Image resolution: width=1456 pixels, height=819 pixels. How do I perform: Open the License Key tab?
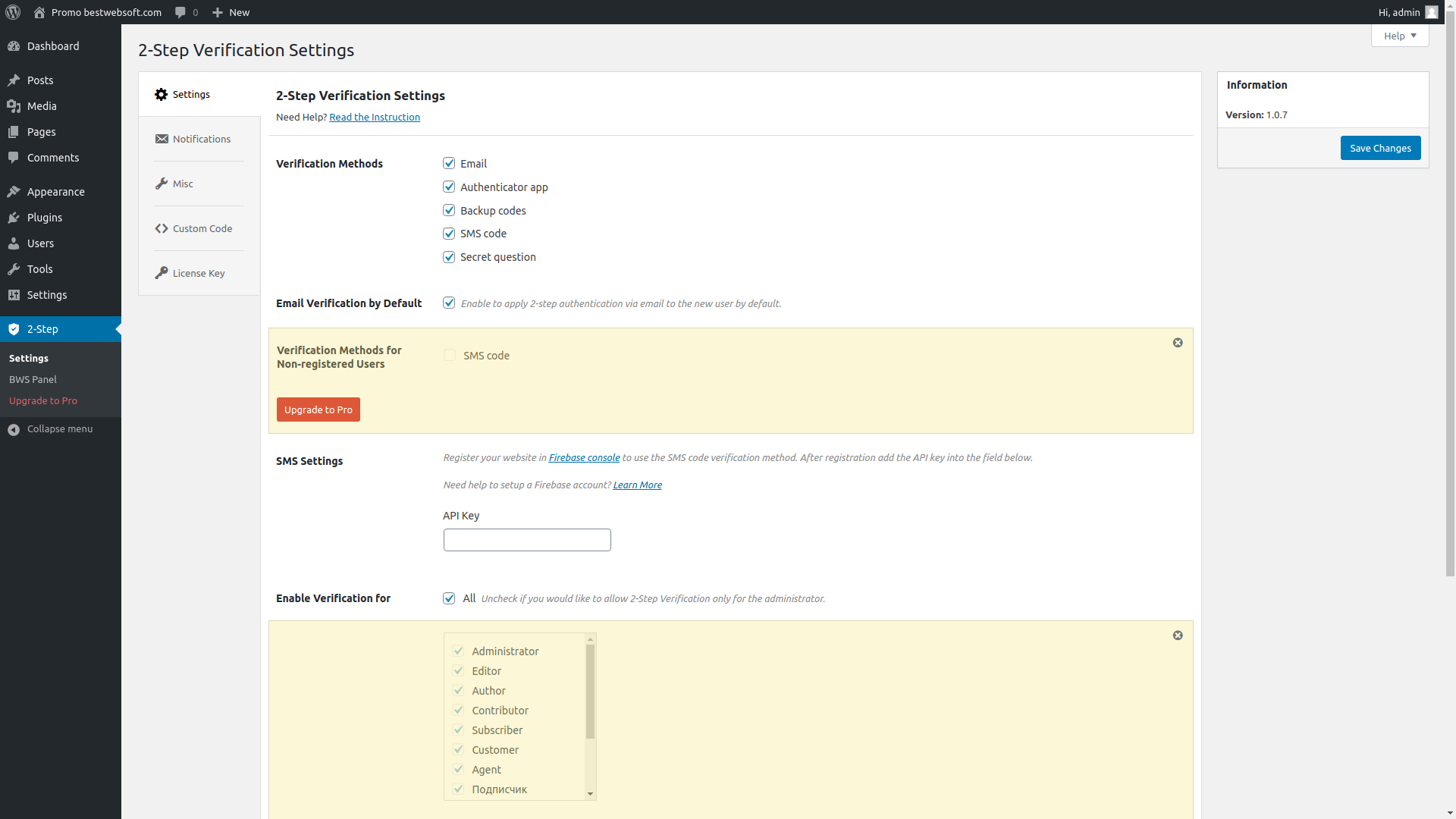199,273
